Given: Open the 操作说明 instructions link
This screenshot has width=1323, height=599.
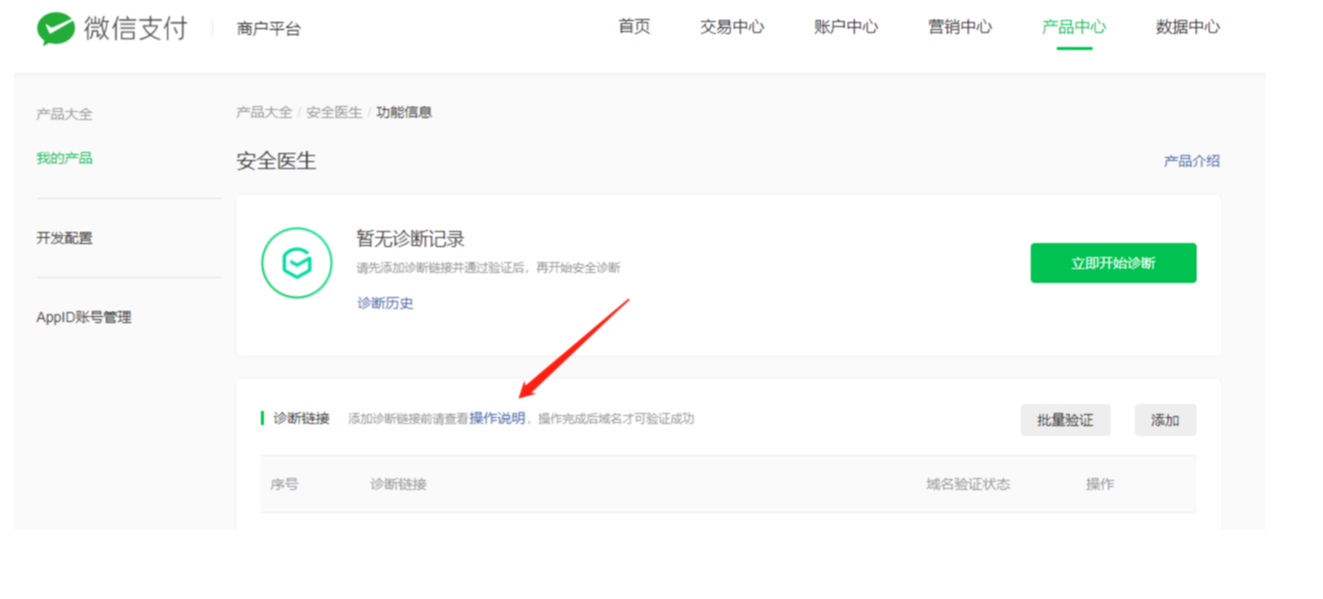Looking at the screenshot, I should tap(497, 418).
